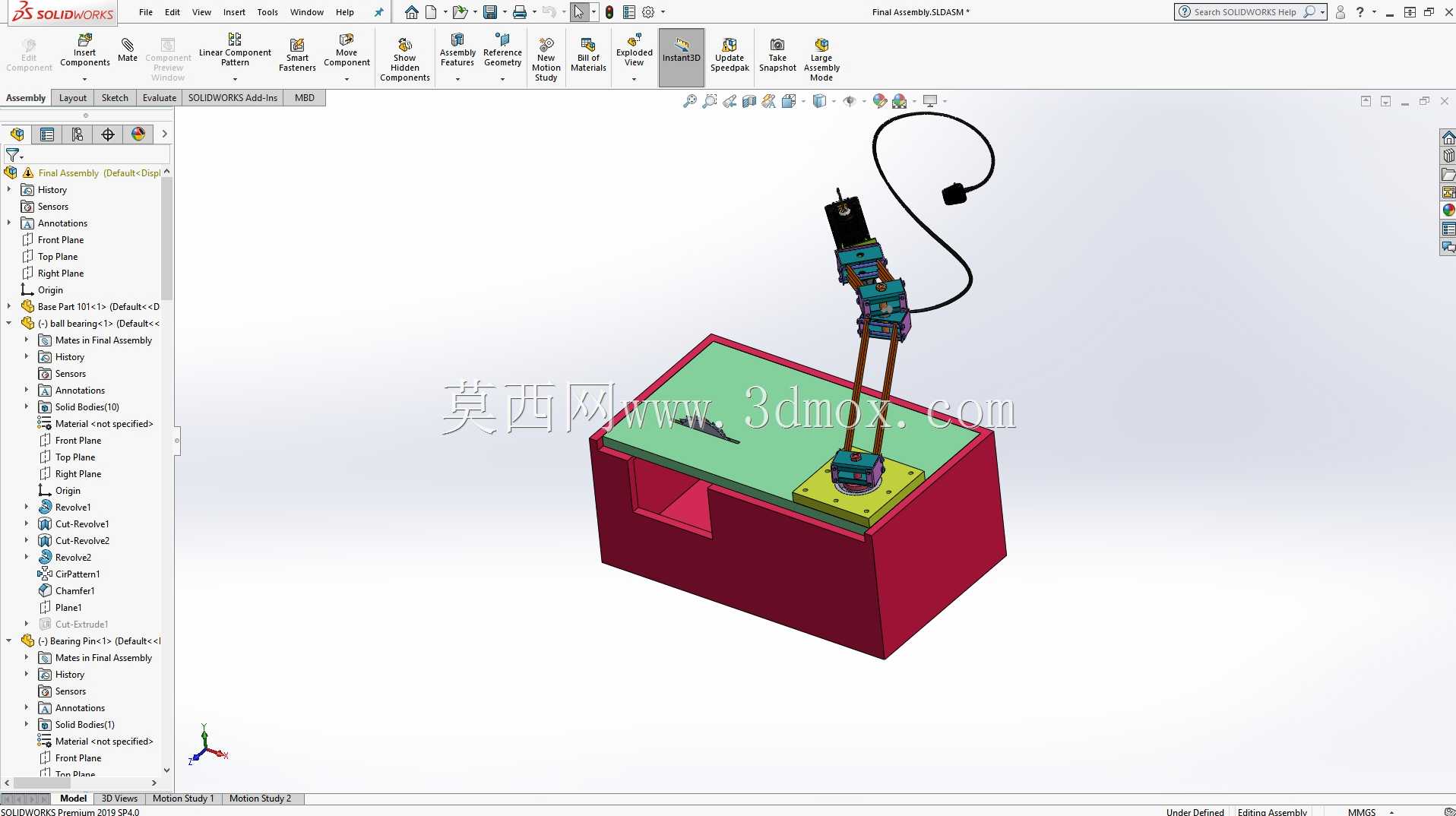
Task: Switch to the Sketch tab
Action: tap(115, 98)
